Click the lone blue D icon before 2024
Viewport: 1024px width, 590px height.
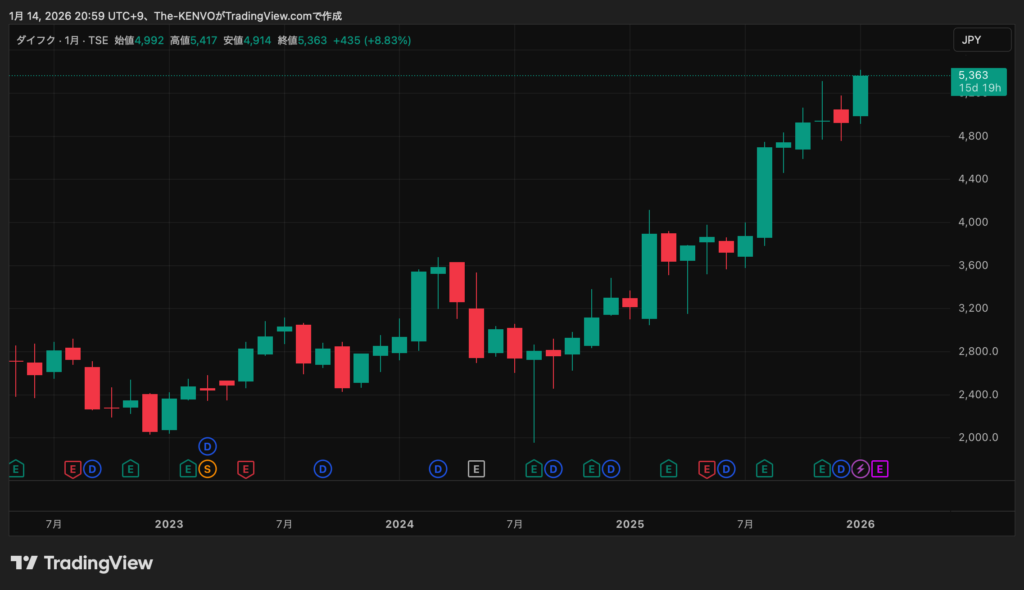[322, 468]
